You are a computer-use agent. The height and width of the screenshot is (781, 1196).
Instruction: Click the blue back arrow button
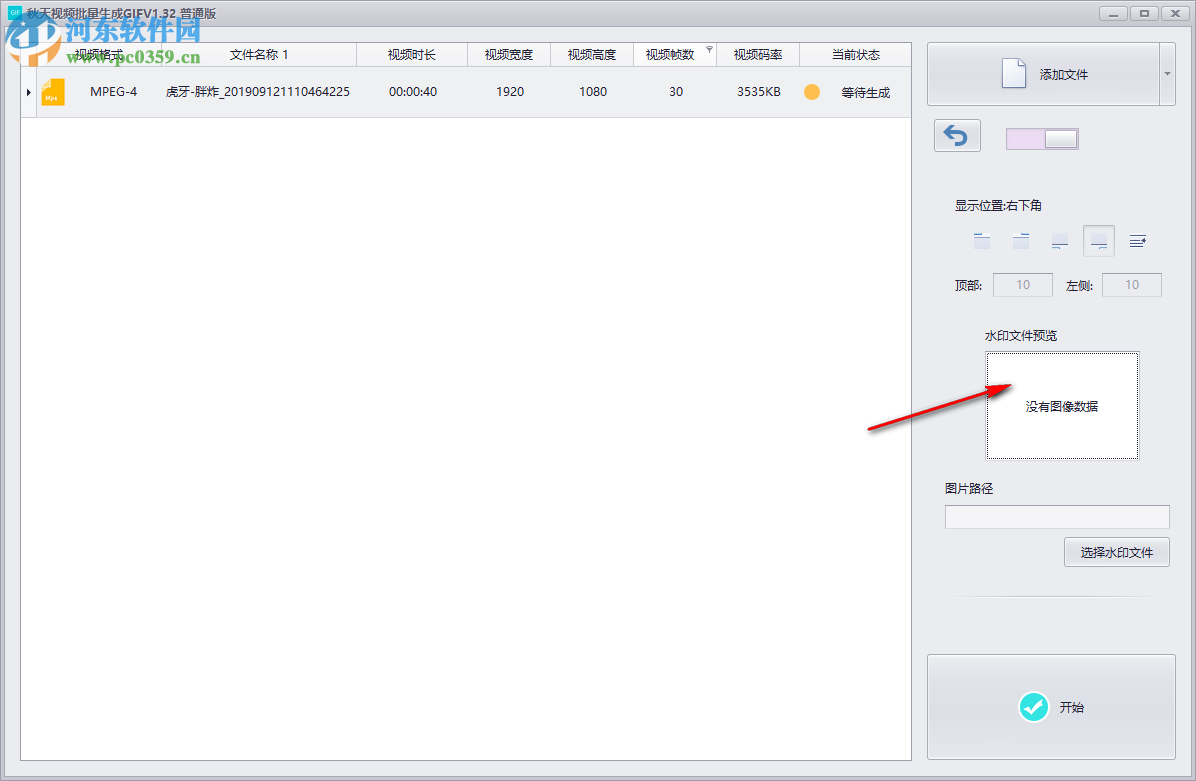[x=956, y=136]
